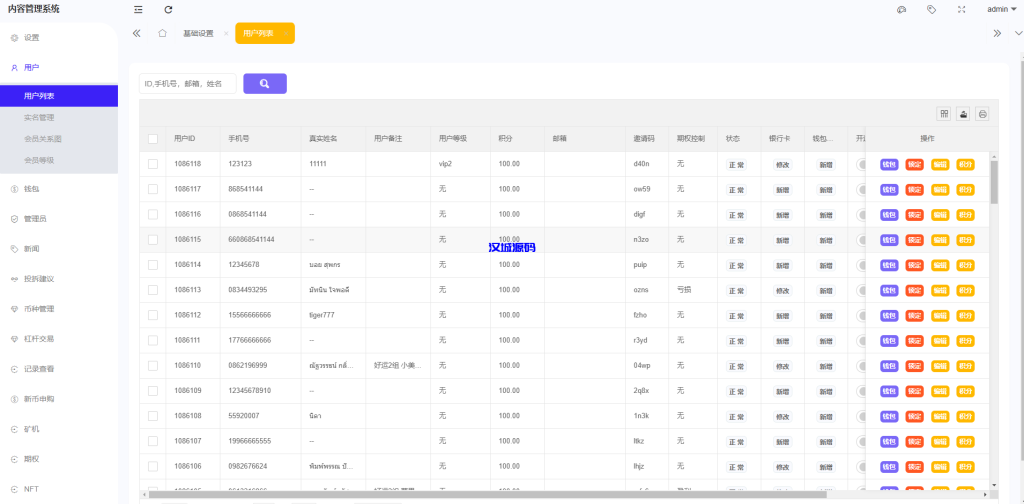Viewport: 1024px width, 504px height.
Task: Tick the select-all checkbox in the table header
Action: [x=153, y=139]
